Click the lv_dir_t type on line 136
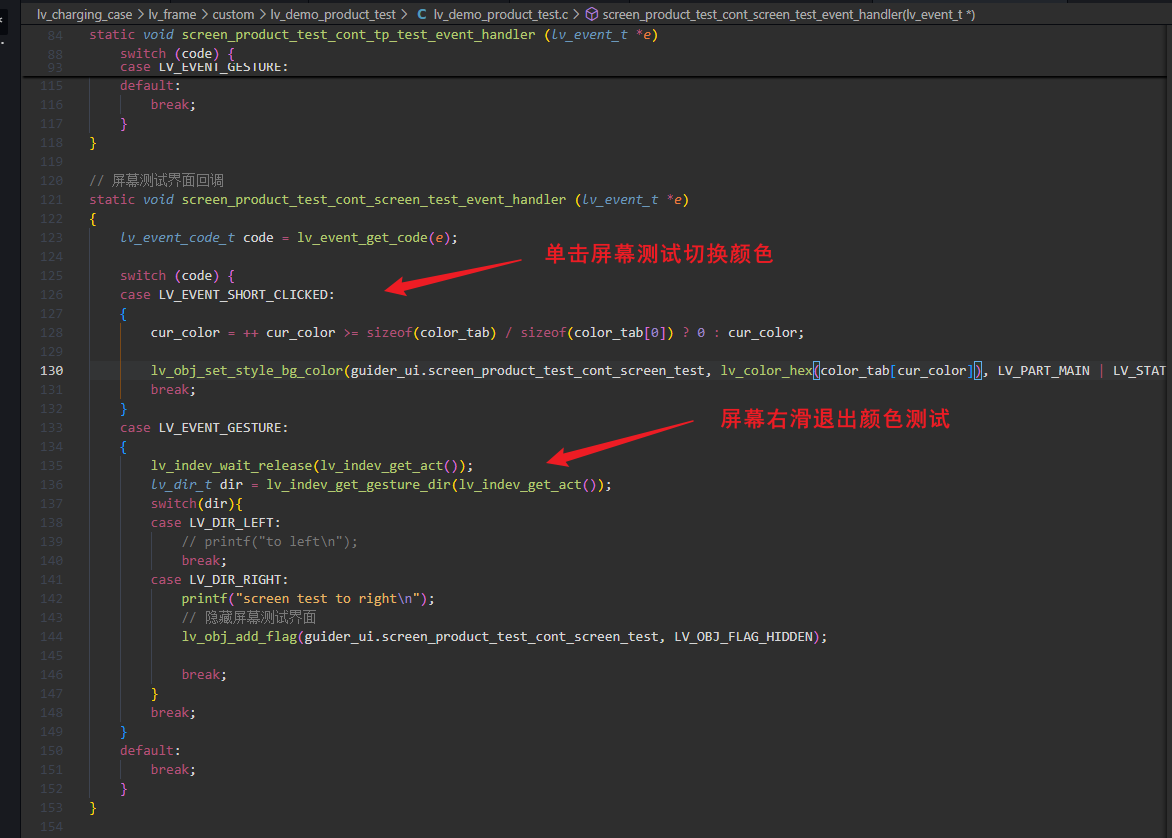1172x838 pixels. 181,484
